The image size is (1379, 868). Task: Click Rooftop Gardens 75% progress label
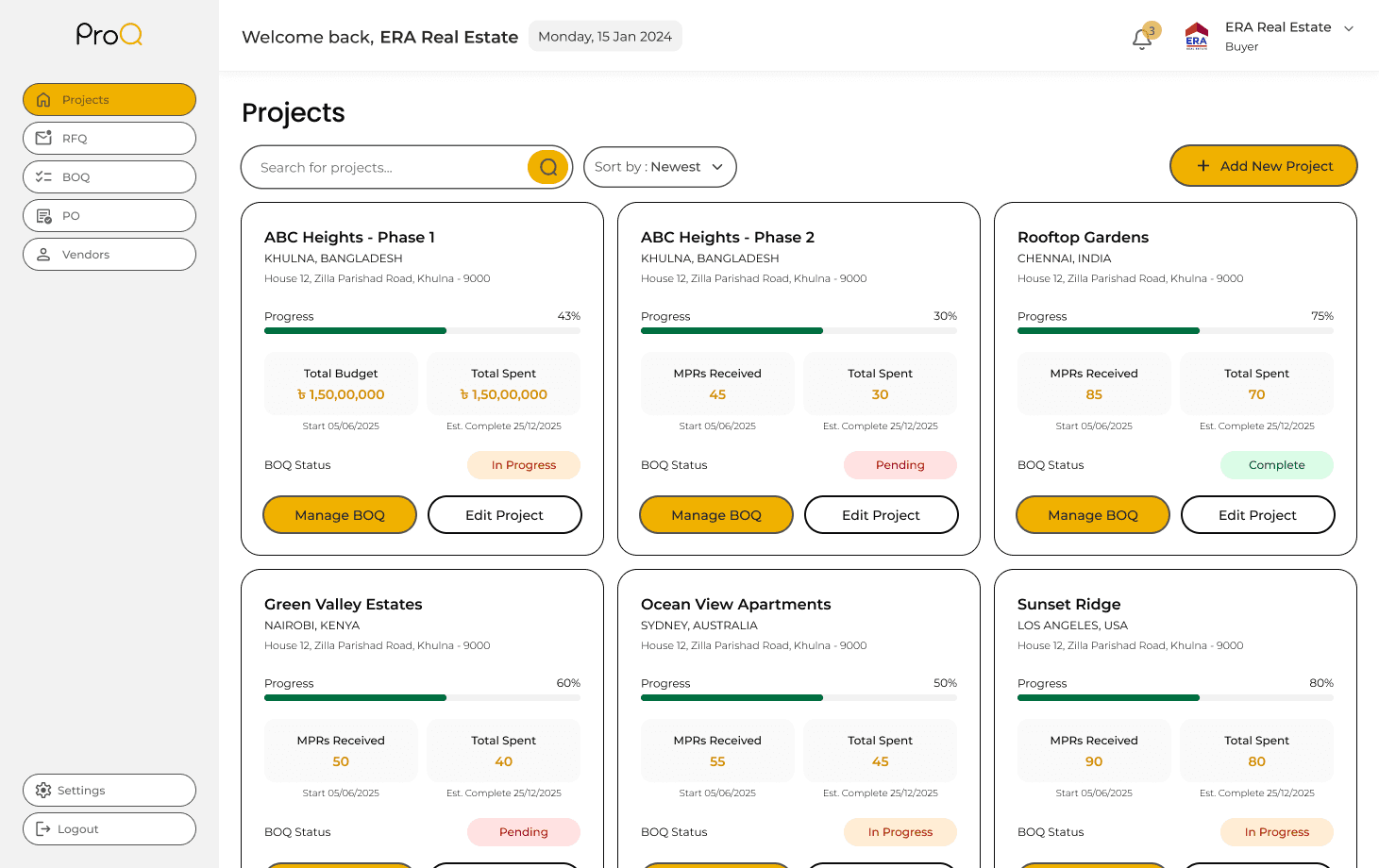(x=1322, y=316)
